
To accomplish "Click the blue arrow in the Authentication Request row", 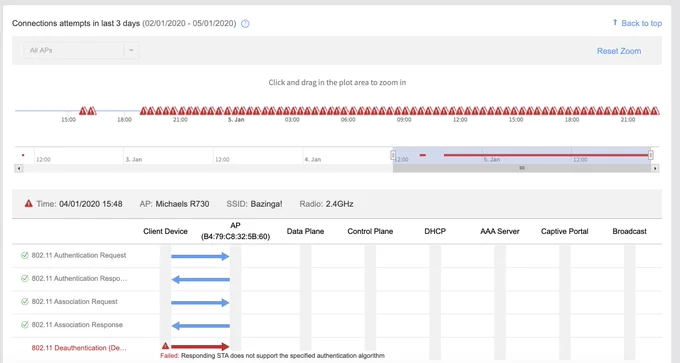I will 200,256.
